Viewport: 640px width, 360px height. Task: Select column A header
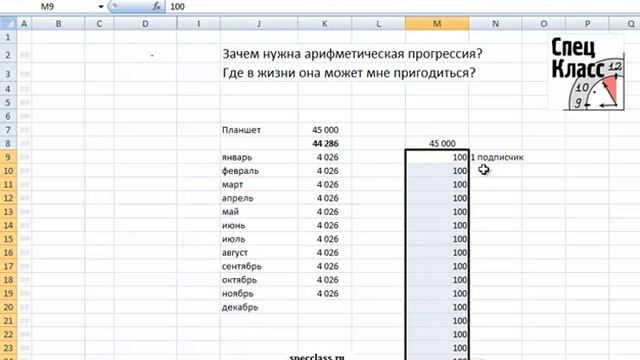[x=24, y=24]
